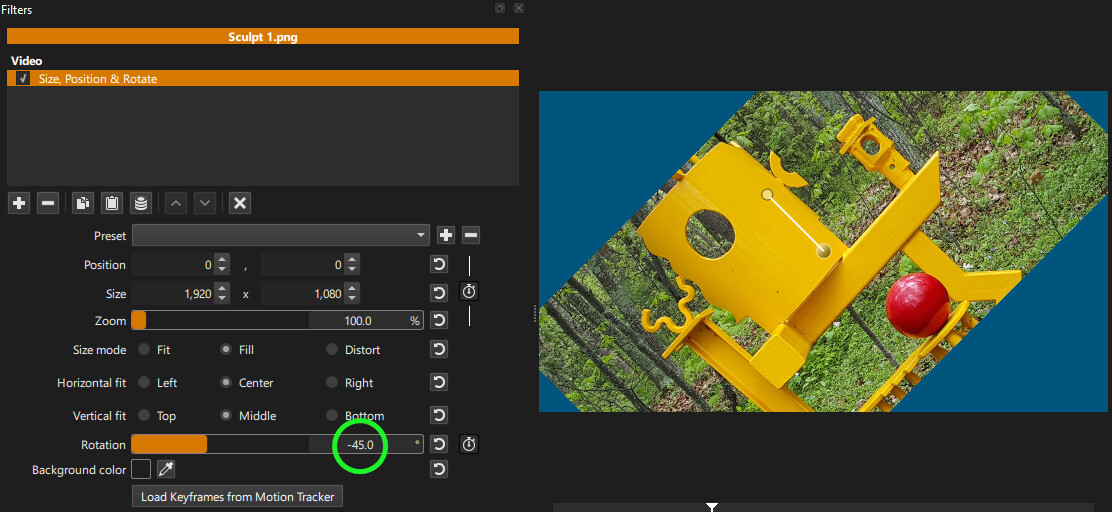The width and height of the screenshot is (1112, 512).
Task: Copy filters using the copy icon
Action: (83, 204)
